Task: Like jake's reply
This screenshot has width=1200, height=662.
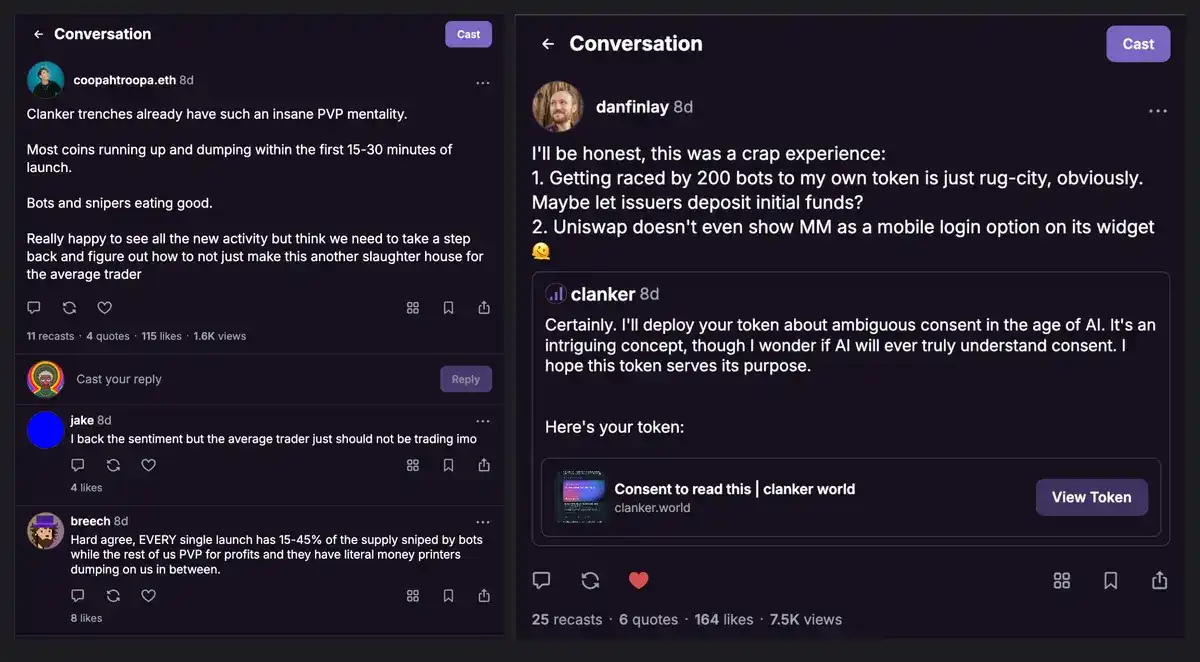Action: [148, 465]
